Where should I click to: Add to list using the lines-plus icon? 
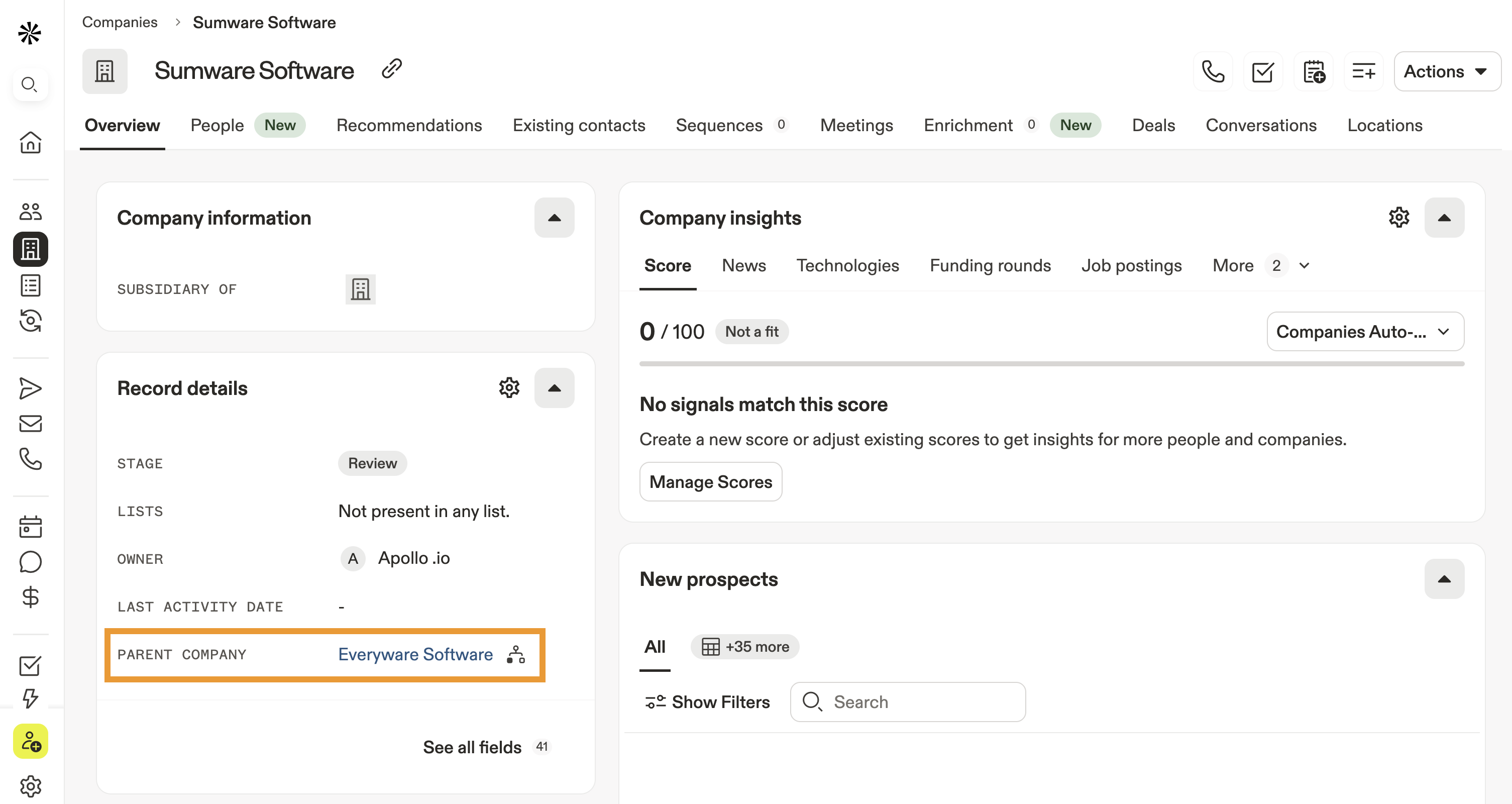[1363, 72]
